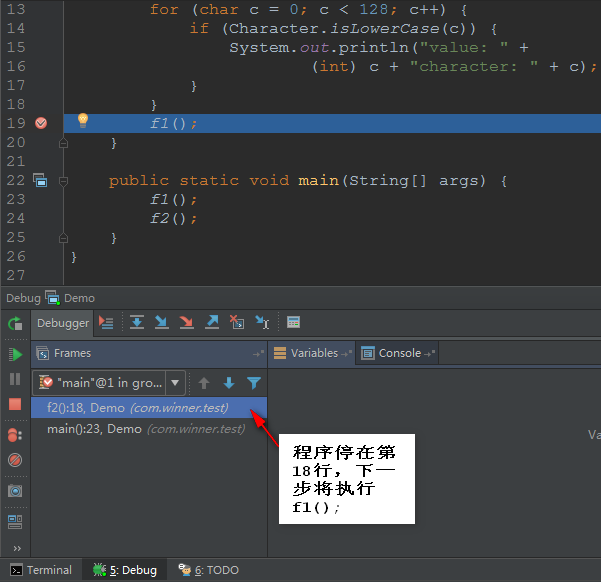
Task: Click f1() call on line 23
Action: pyautogui.click(x=173, y=199)
